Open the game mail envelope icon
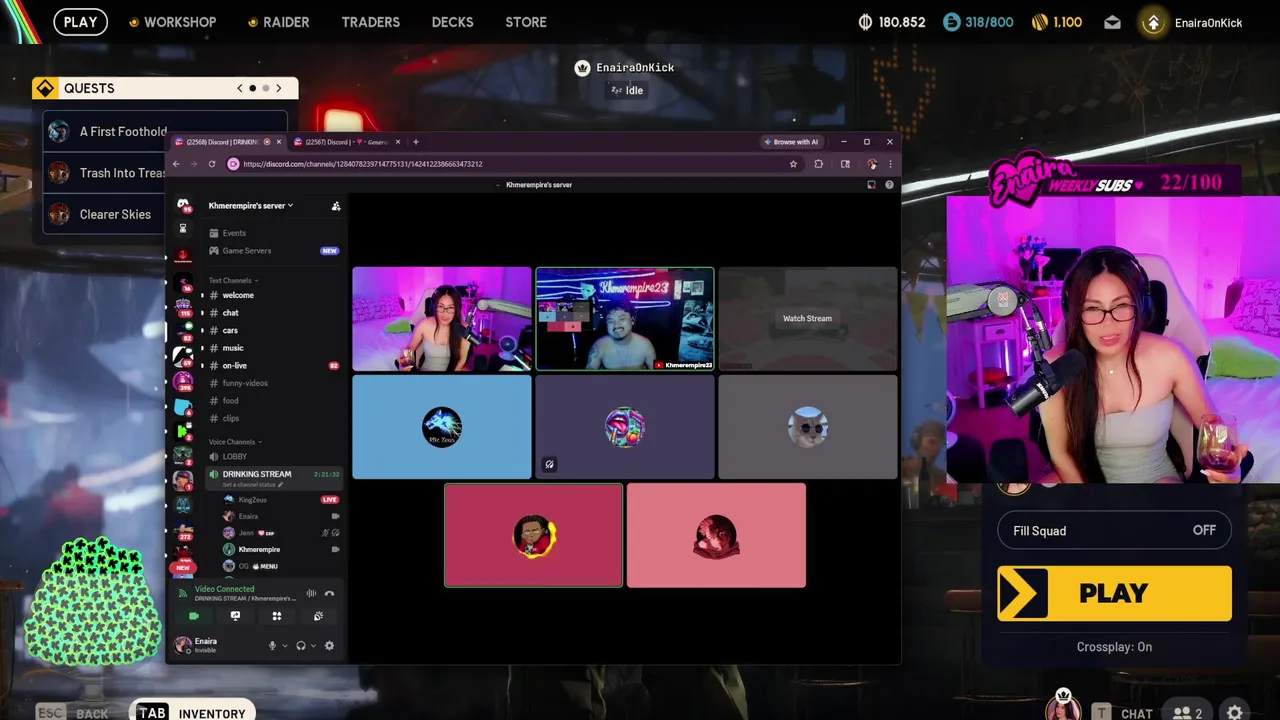1280x720 pixels. pyautogui.click(x=1112, y=22)
